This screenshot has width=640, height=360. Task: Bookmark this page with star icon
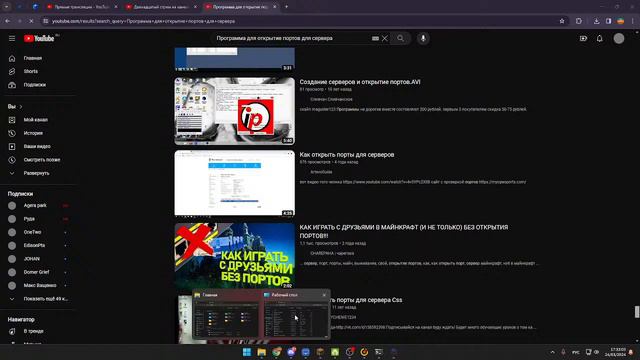pos(562,21)
